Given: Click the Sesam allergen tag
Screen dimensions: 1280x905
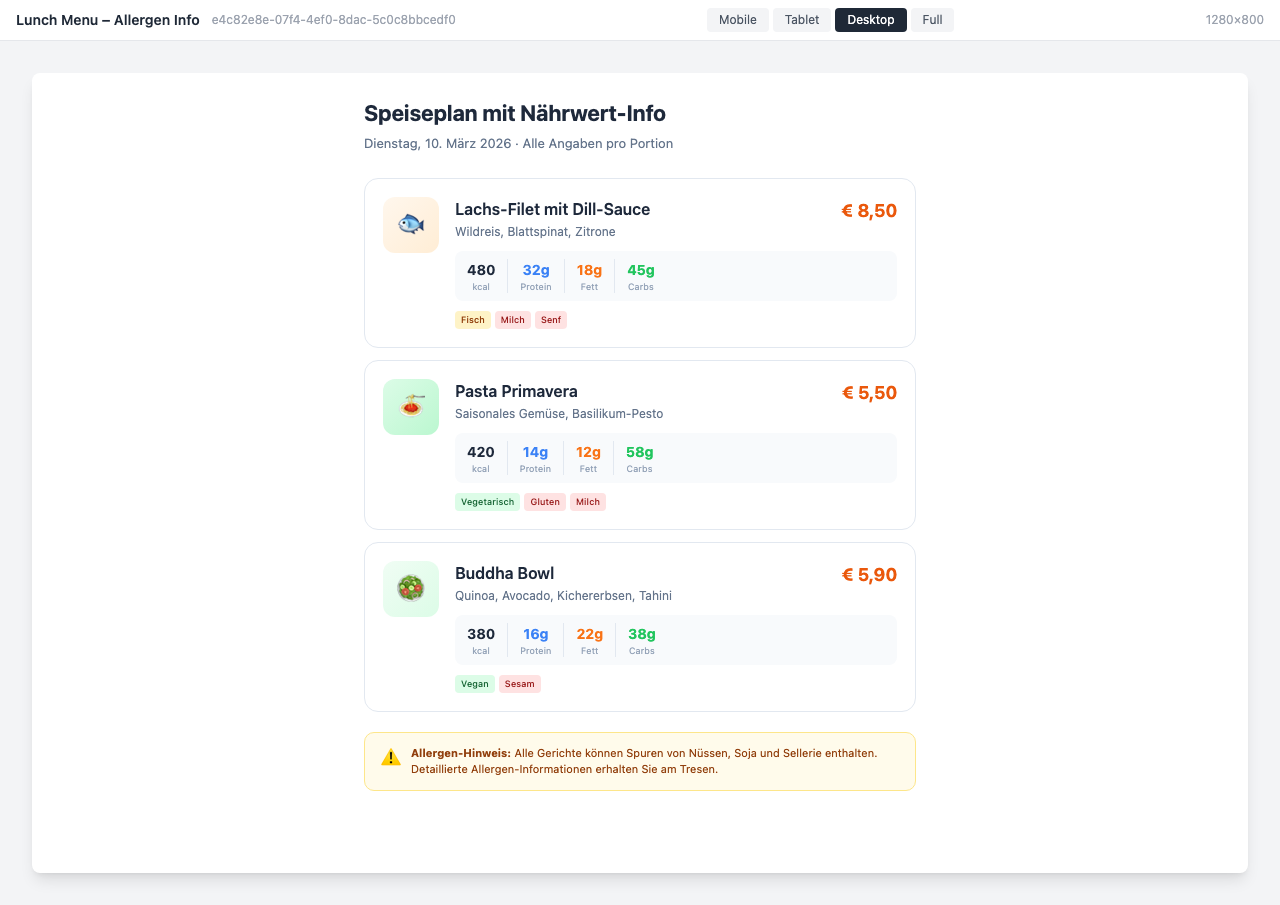Looking at the screenshot, I should [520, 684].
